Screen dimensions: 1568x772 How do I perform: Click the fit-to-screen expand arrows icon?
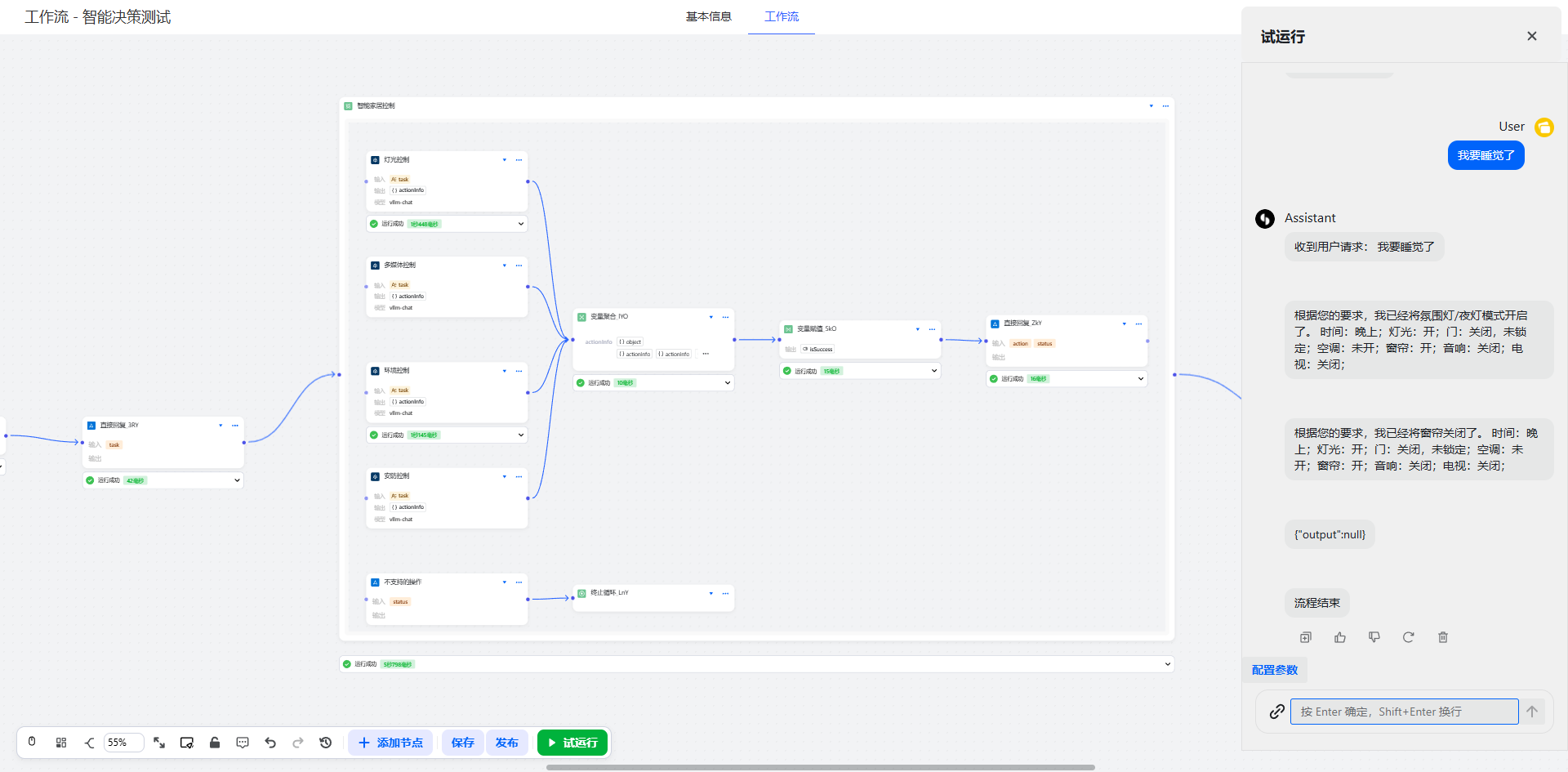point(159,743)
